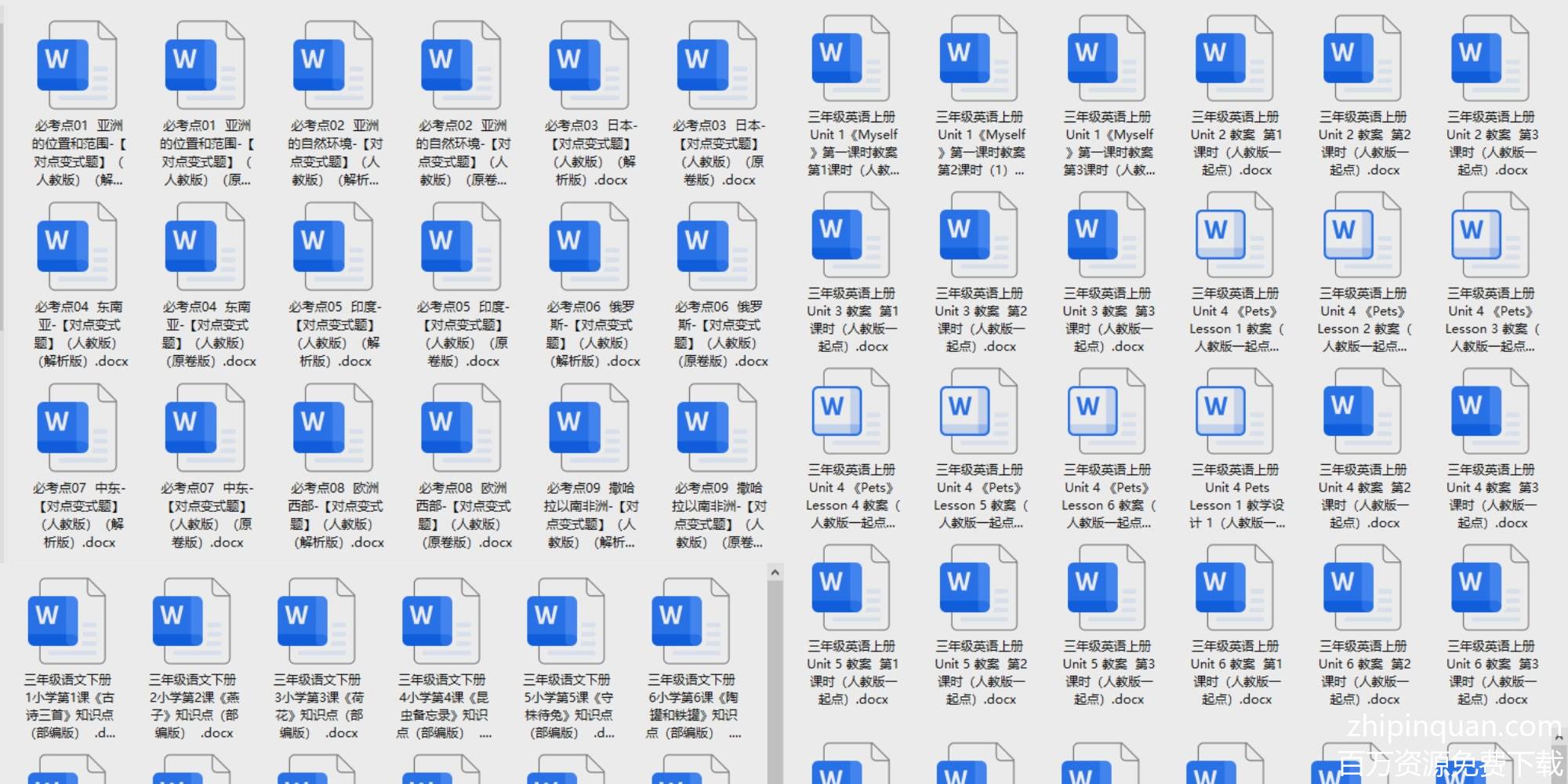Select Word icon of Unit 4 Pets Lesson 4 教案
1568x784 pixels.
(851, 412)
